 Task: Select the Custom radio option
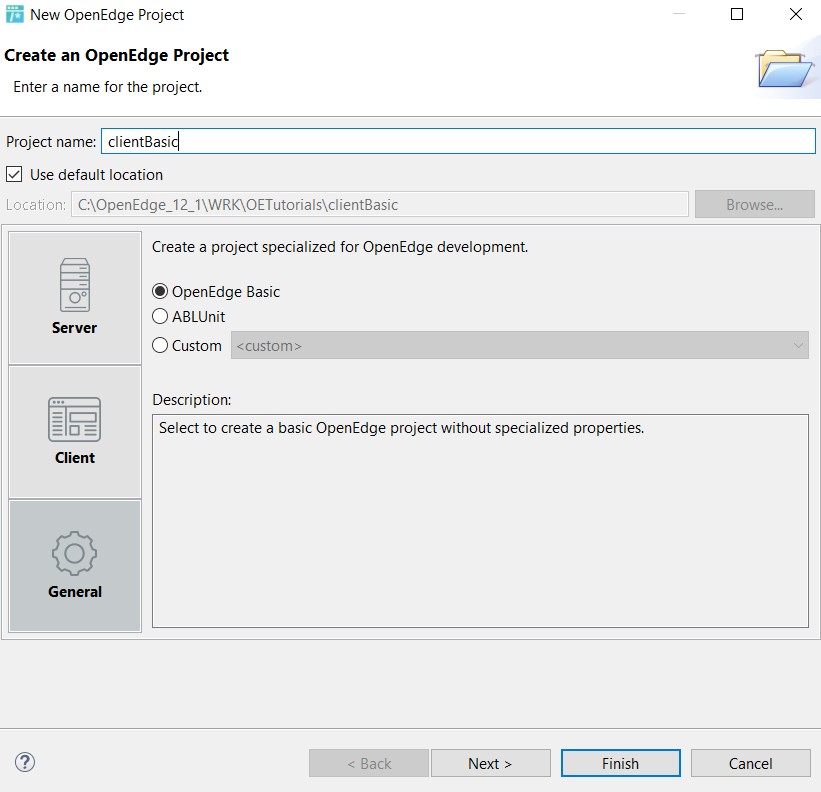pos(160,345)
